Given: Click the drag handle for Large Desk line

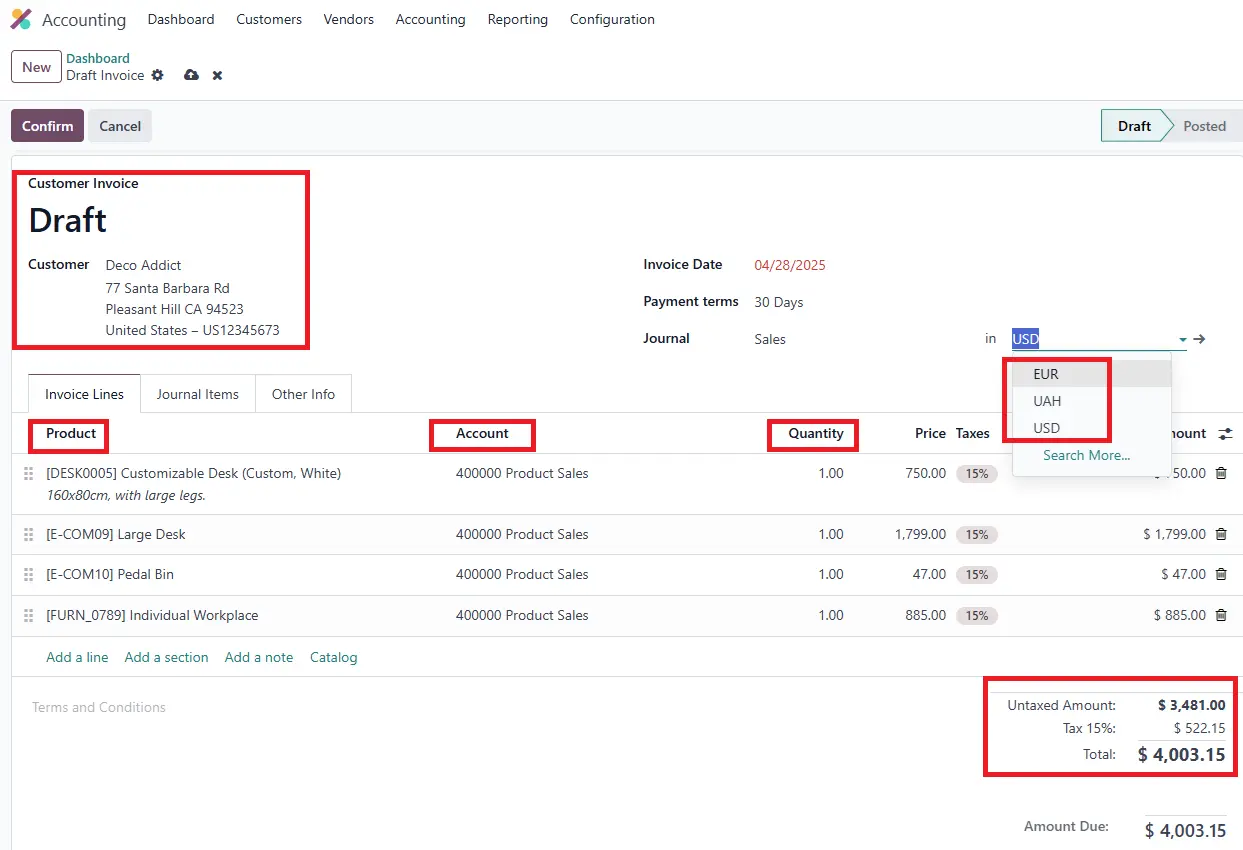Looking at the screenshot, I should (x=28, y=534).
